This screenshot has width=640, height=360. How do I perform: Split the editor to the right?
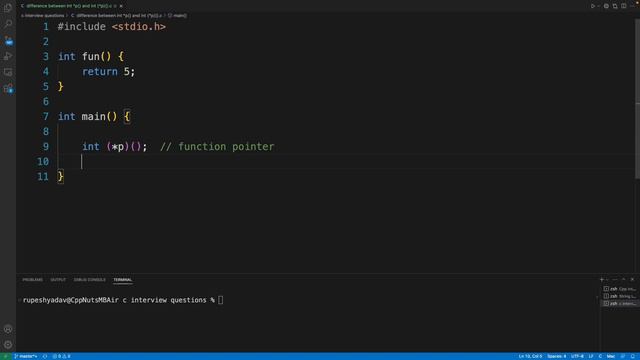tap(624, 6)
